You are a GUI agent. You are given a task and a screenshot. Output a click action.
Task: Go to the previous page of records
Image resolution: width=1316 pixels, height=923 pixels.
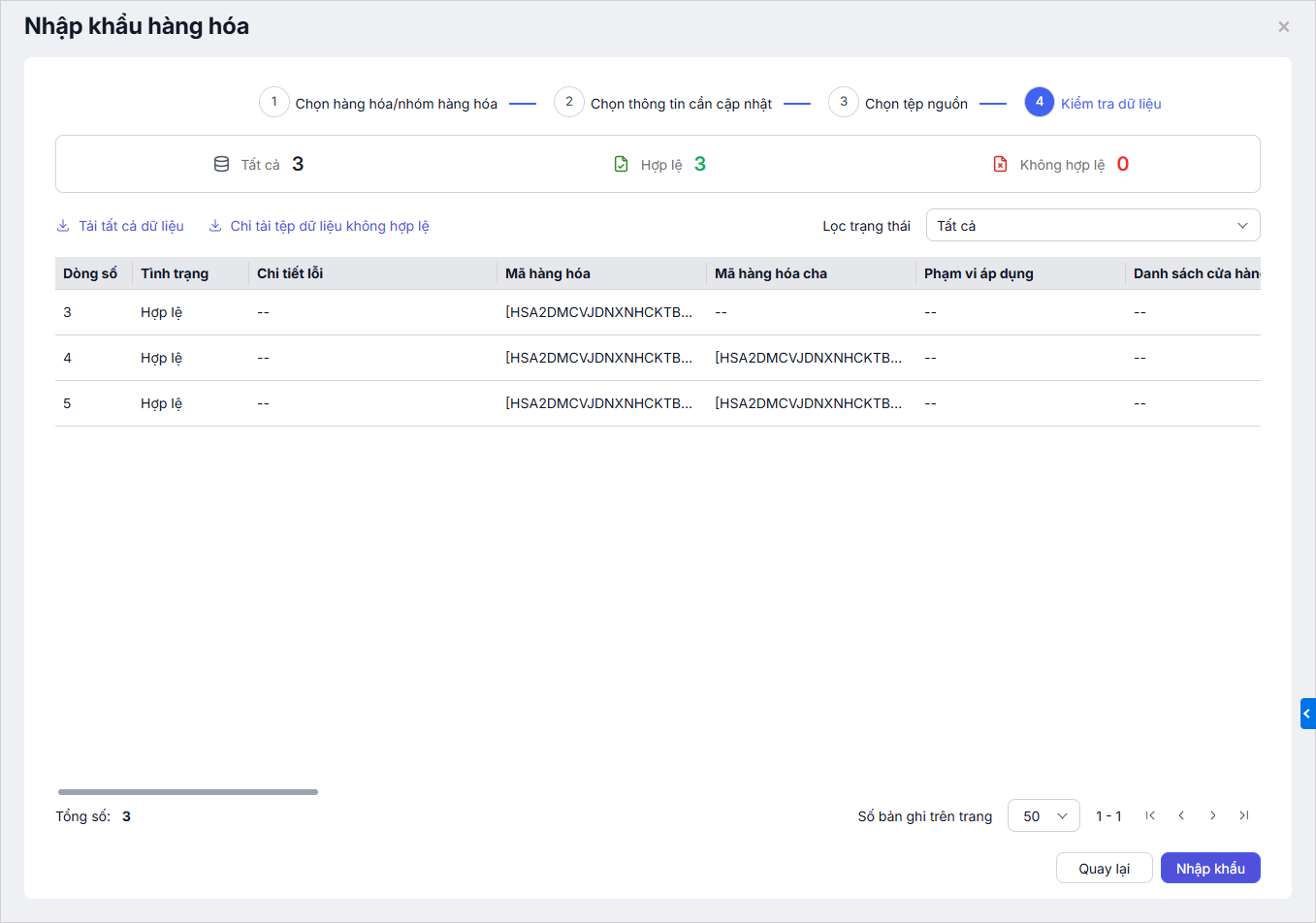(1181, 816)
